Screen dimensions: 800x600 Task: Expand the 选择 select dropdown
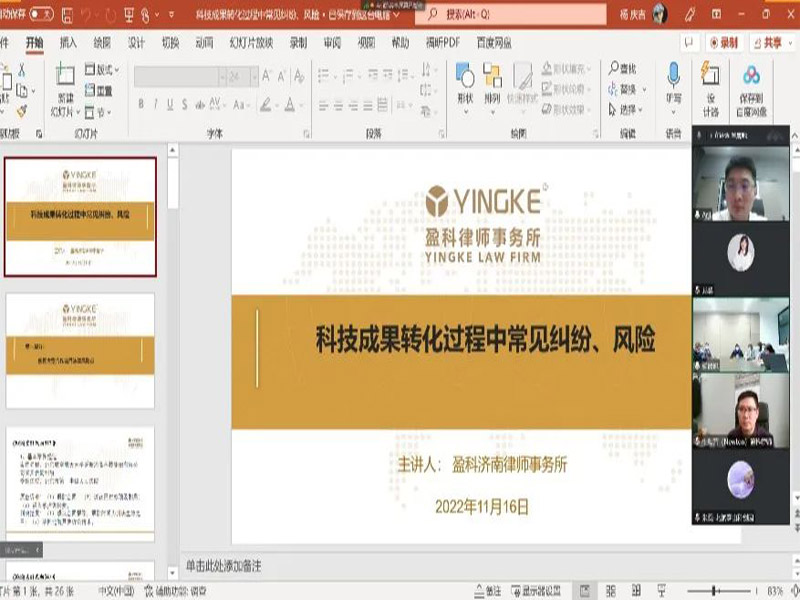pyautogui.click(x=640, y=110)
